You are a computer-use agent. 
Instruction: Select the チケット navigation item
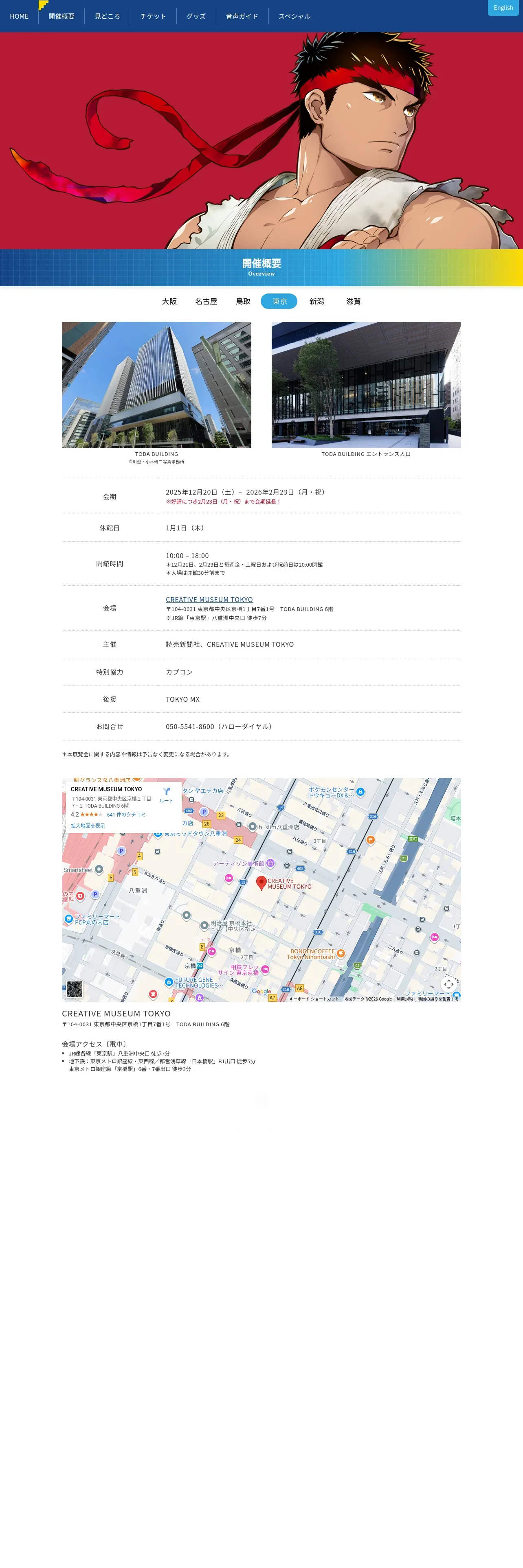[154, 16]
